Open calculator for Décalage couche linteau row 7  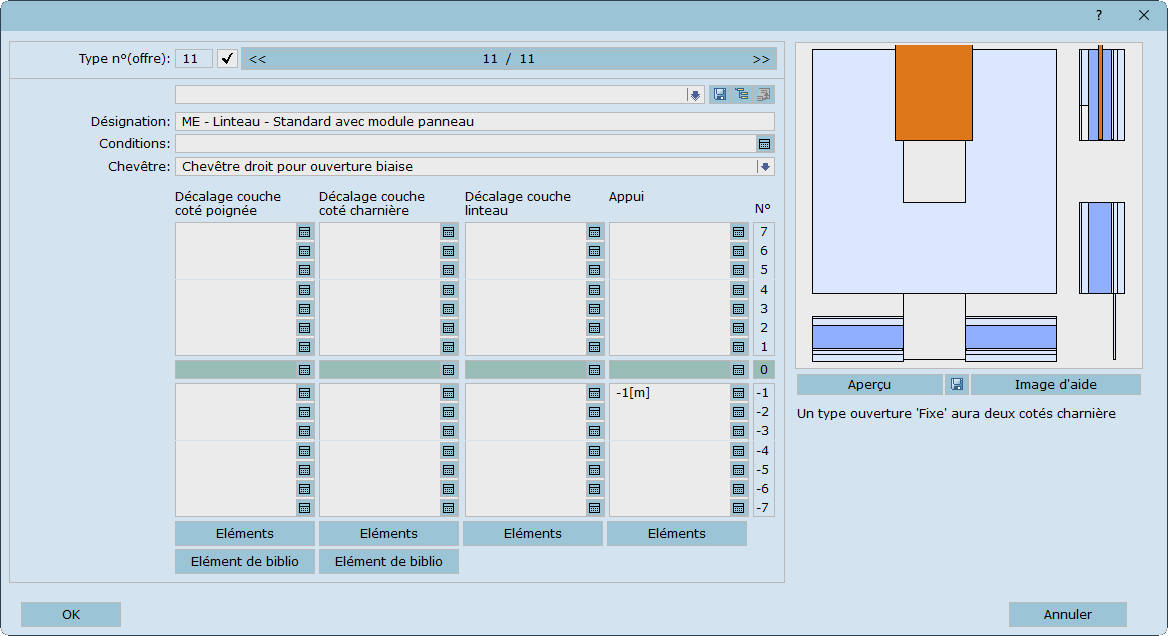tap(595, 232)
